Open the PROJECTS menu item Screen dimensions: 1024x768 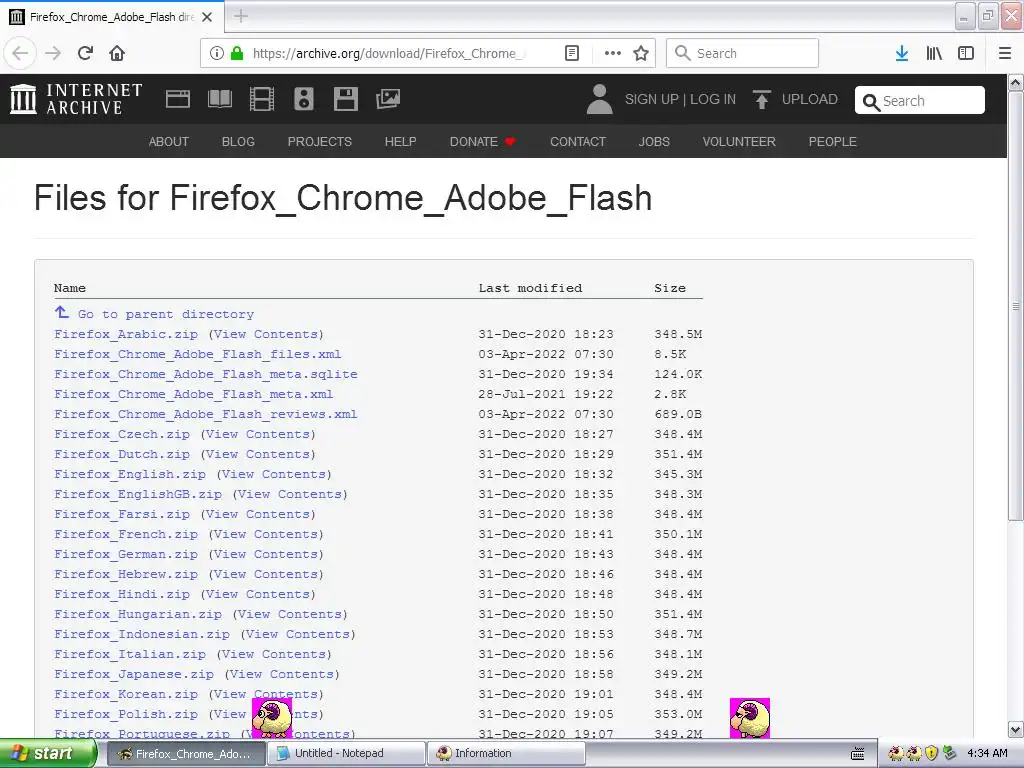pyautogui.click(x=319, y=141)
